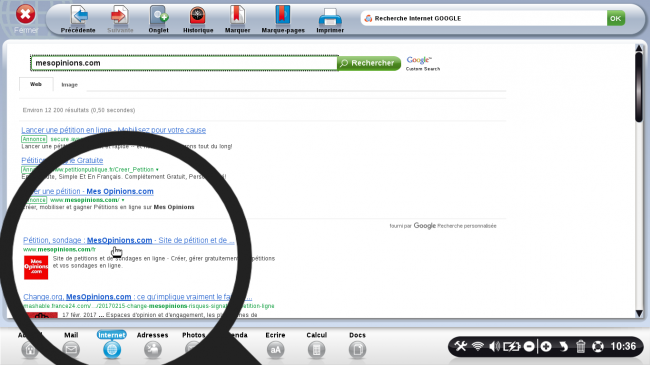Click 'Environ 12 200 résultats' text

pyautogui.click(x=79, y=110)
